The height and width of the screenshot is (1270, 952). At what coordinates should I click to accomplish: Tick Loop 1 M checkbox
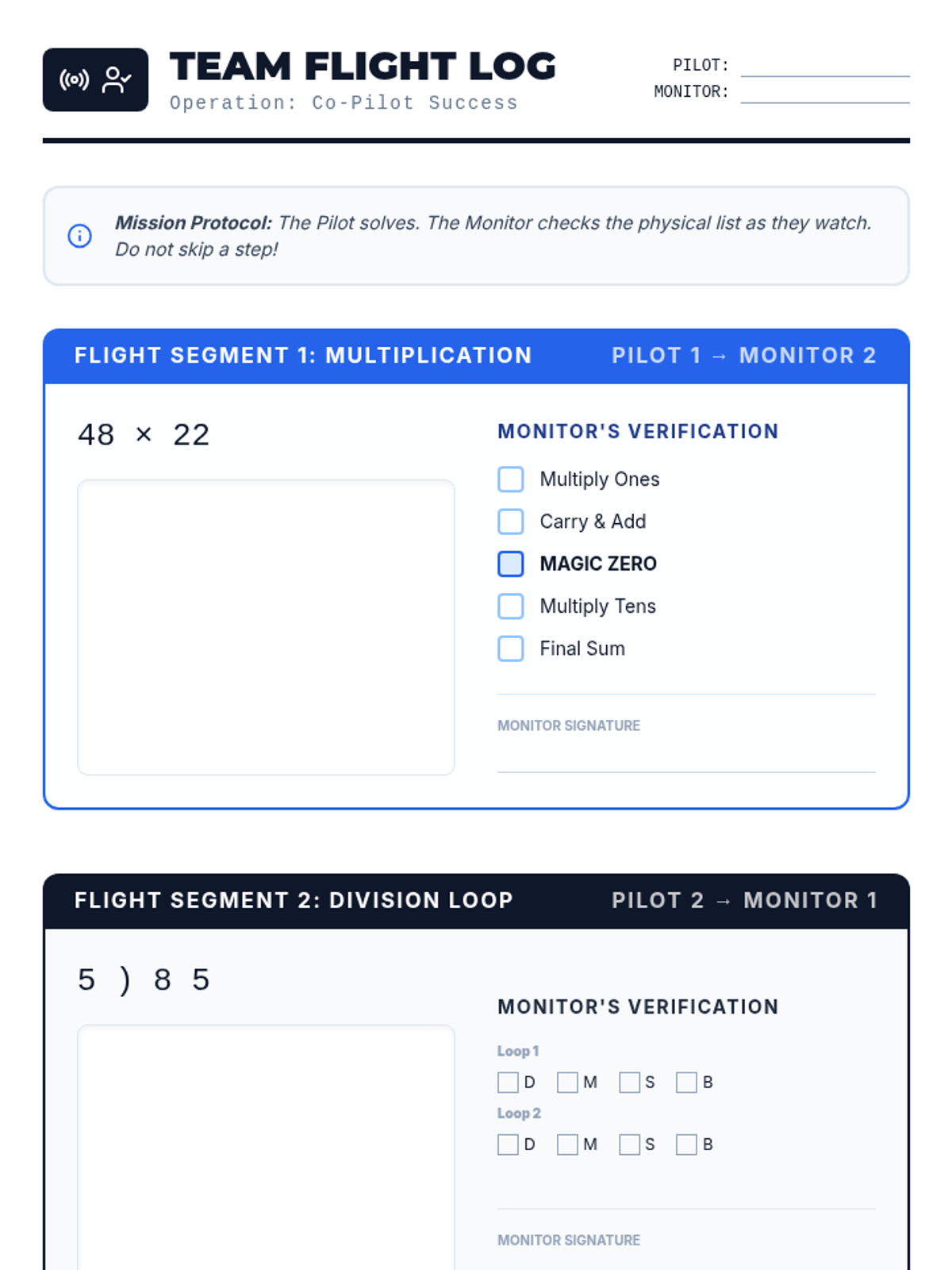pos(567,1083)
